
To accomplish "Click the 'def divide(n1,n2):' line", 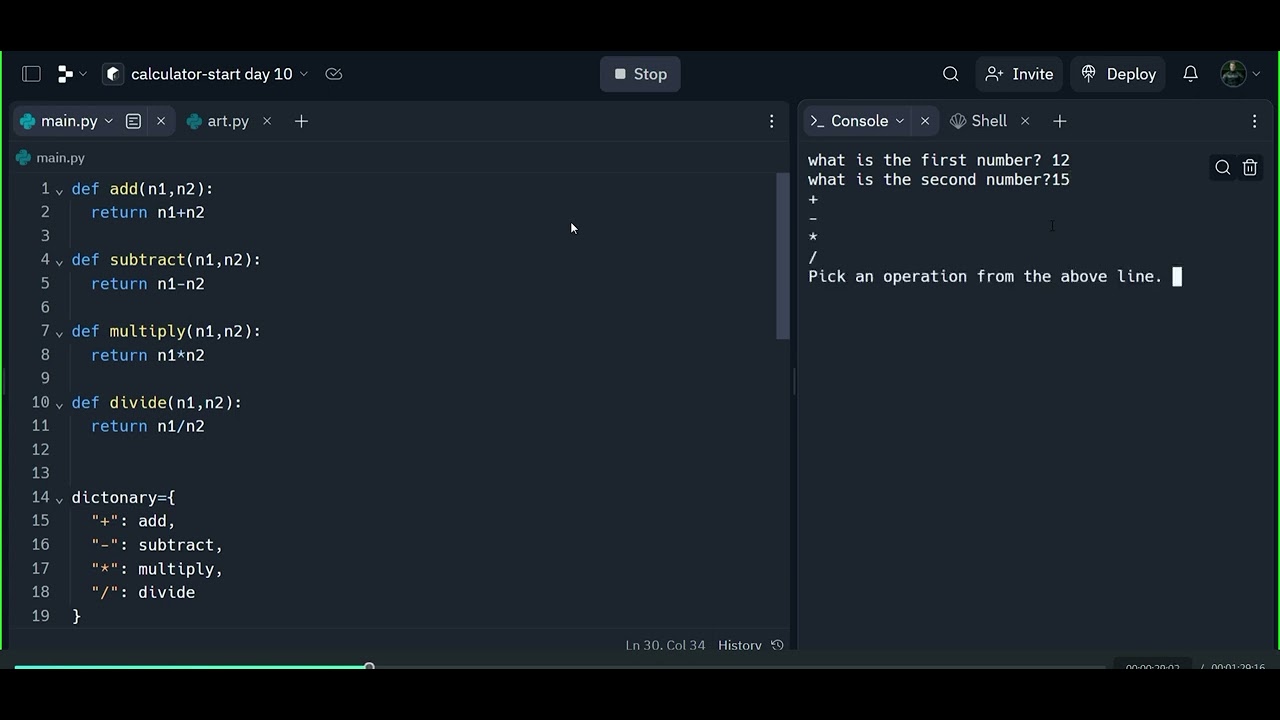I will 157,403.
